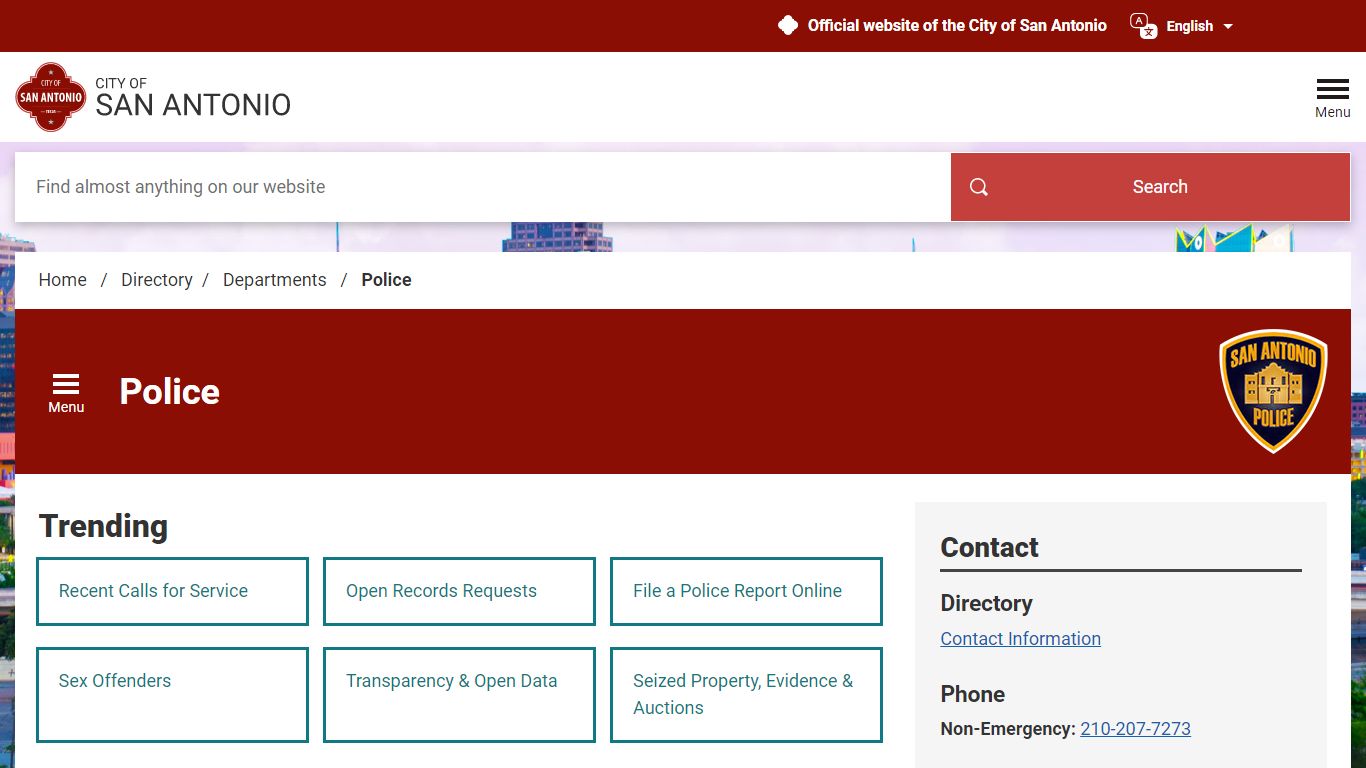
Task: Open the Sex Offenders tile
Action: [x=172, y=695]
